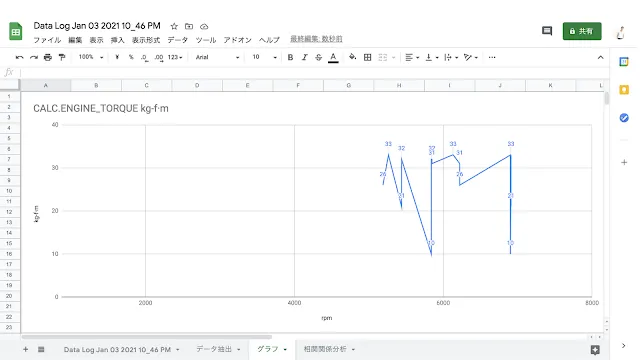Image resolution: width=640 pixels, height=360 pixels.
Task: Toggle strikethrough formatting
Action: coord(318,58)
